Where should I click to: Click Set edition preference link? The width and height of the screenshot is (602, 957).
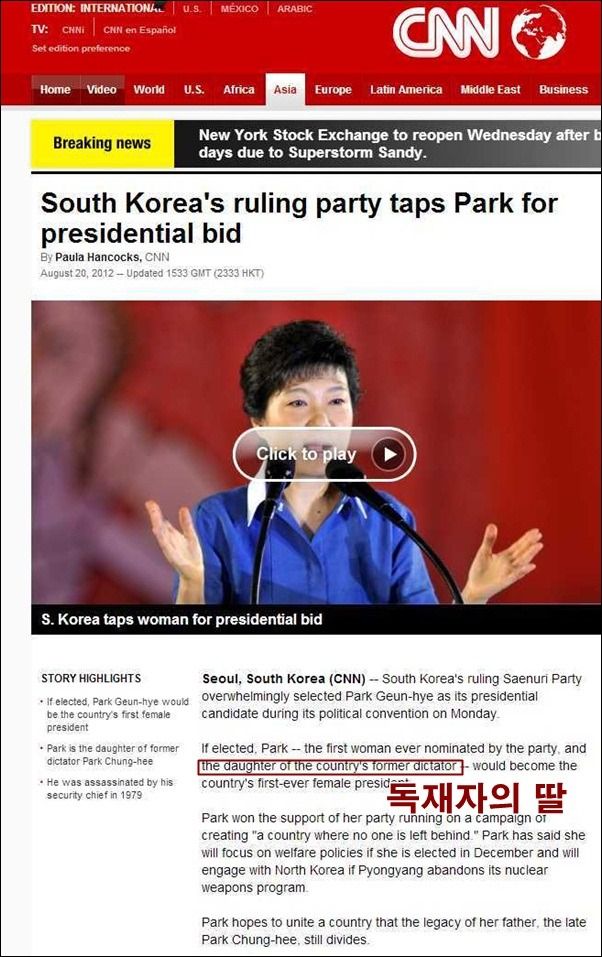[81, 48]
